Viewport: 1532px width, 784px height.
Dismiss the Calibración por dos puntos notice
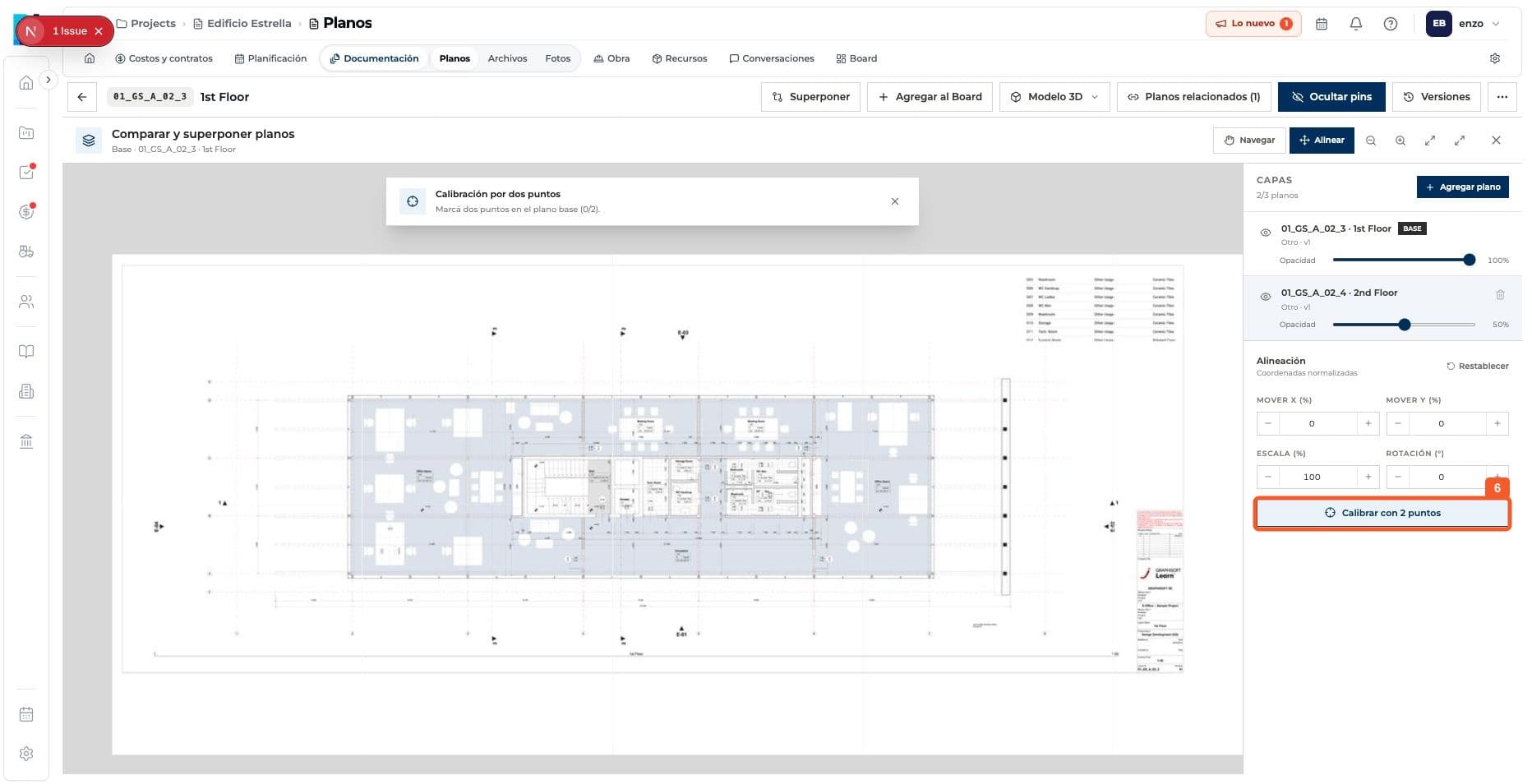(x=895, y=201)
